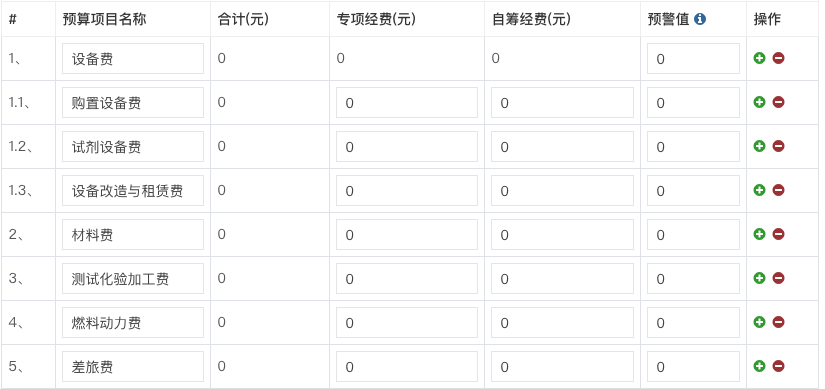Delete the 材料费 row with red minus
The image size is (825, 389).
(778, 234)
